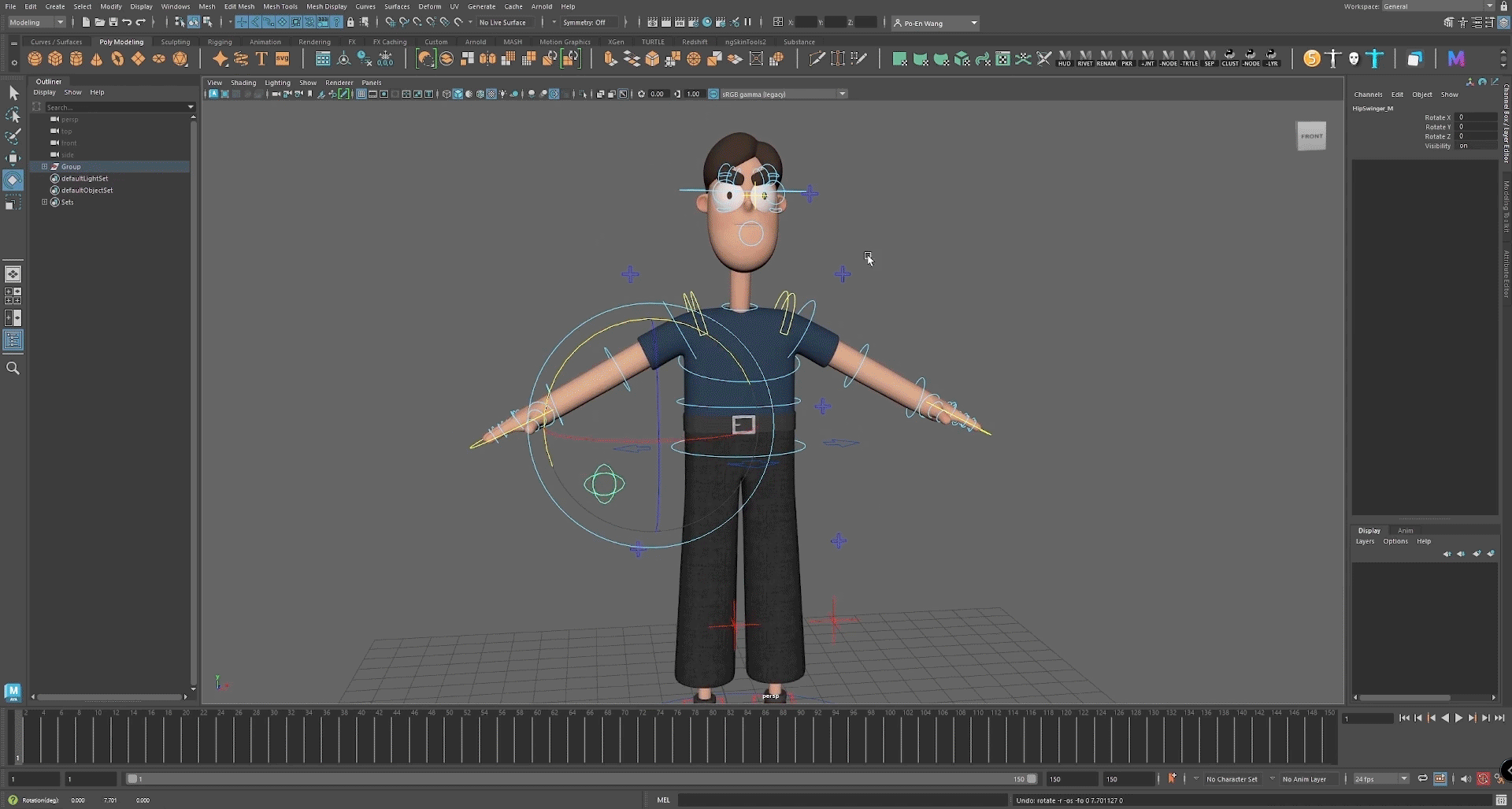The image size is (1512, 809).
Task: Activate the Rotate tool in the toolbox
Action: click(13, 180)
